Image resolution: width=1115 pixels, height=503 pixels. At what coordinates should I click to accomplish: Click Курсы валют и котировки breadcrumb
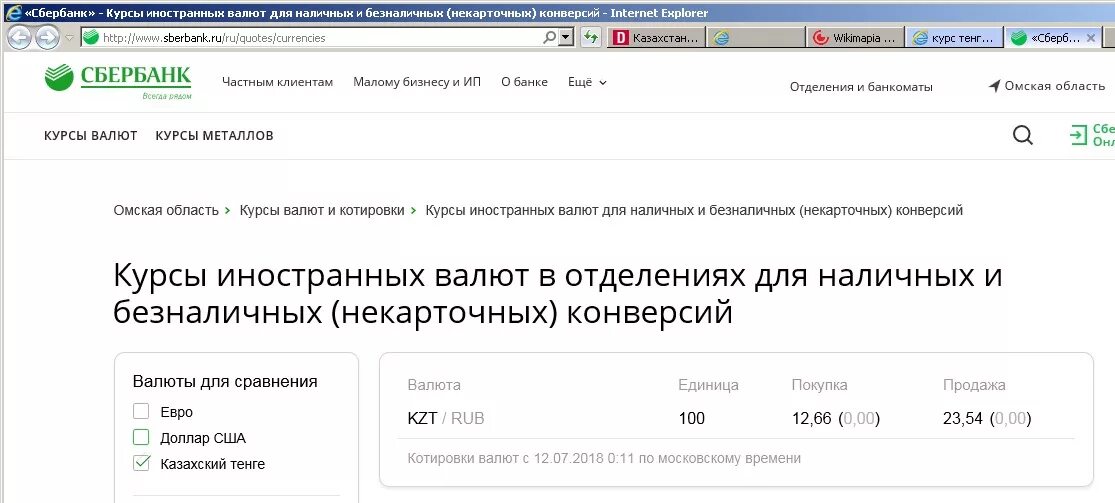(321, 211)
